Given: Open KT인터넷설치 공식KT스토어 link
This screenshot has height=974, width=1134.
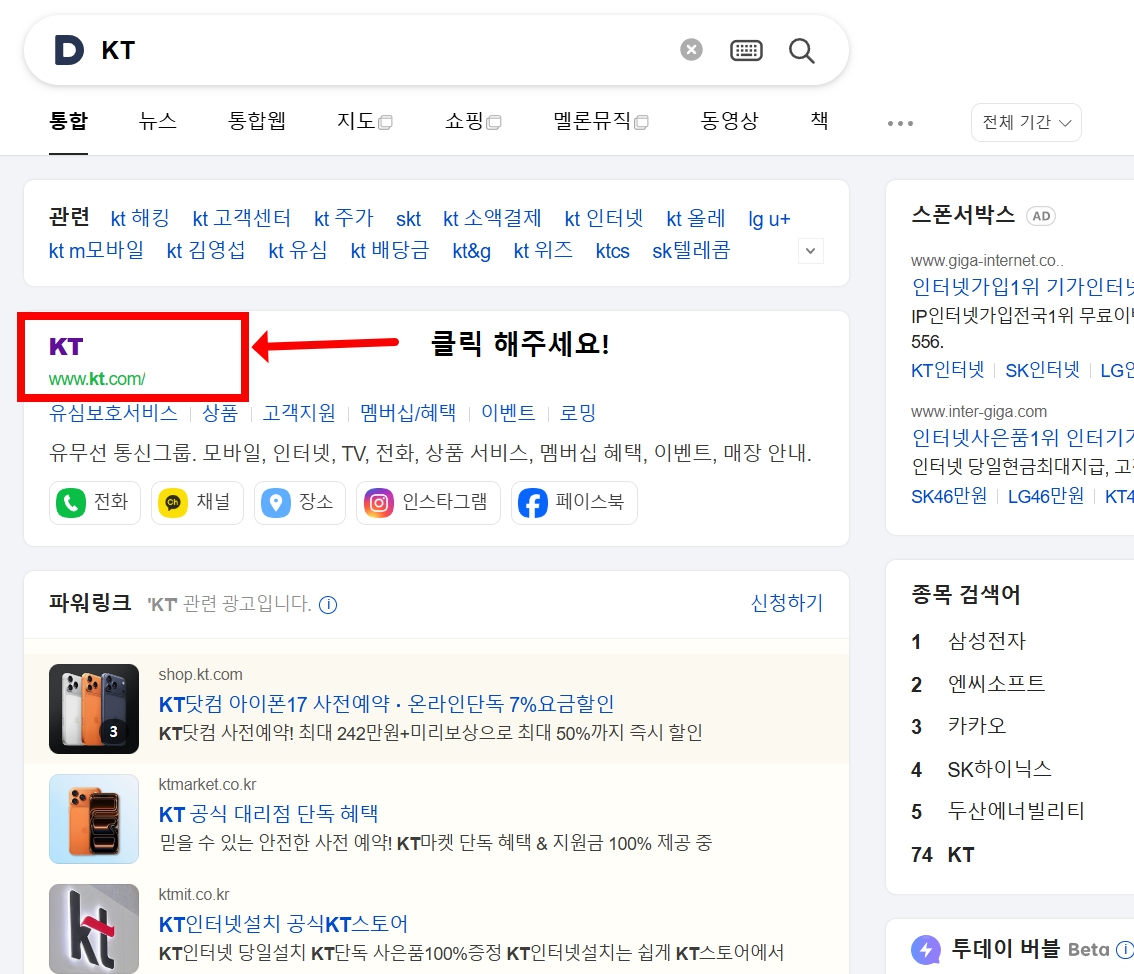Looking at the screenshot, I should tap(284, 924).
